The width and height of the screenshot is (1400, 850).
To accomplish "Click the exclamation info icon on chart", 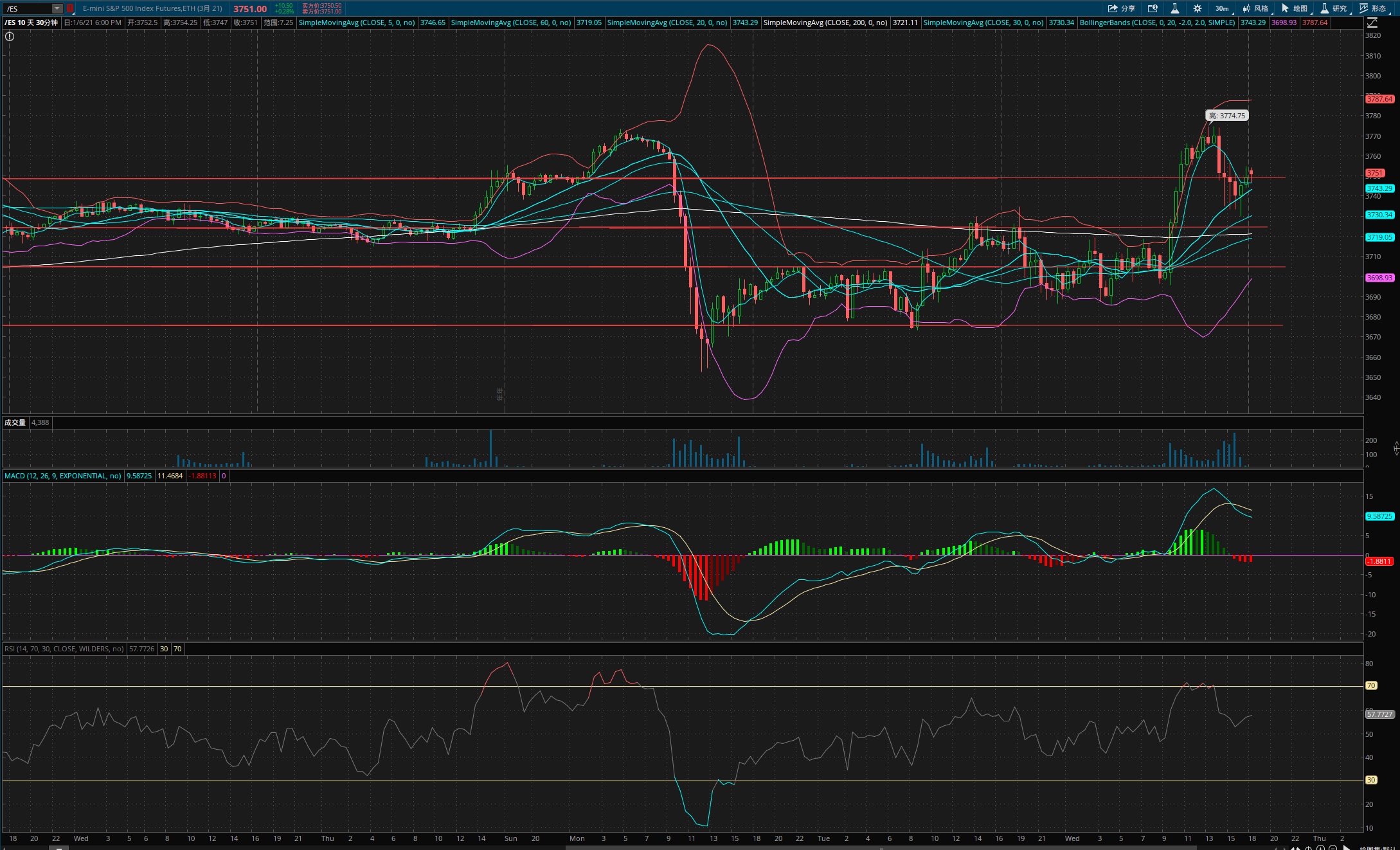I will click(x=10, y=37).
